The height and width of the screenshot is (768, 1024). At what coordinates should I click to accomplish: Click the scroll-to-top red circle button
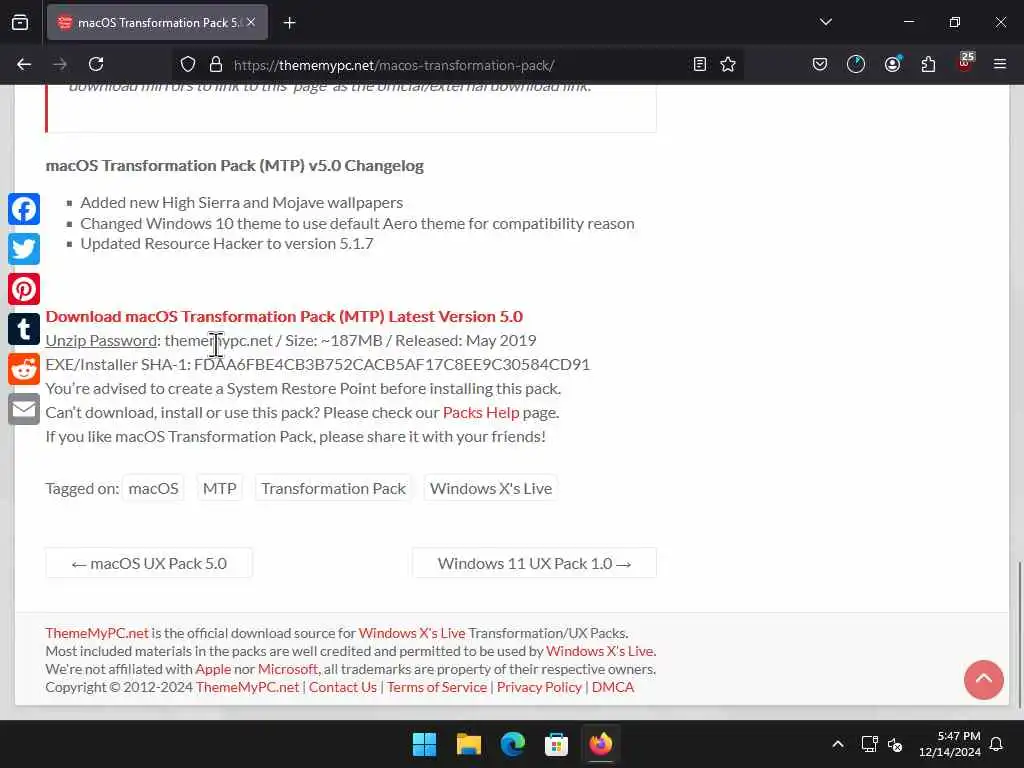click(984, 679)
